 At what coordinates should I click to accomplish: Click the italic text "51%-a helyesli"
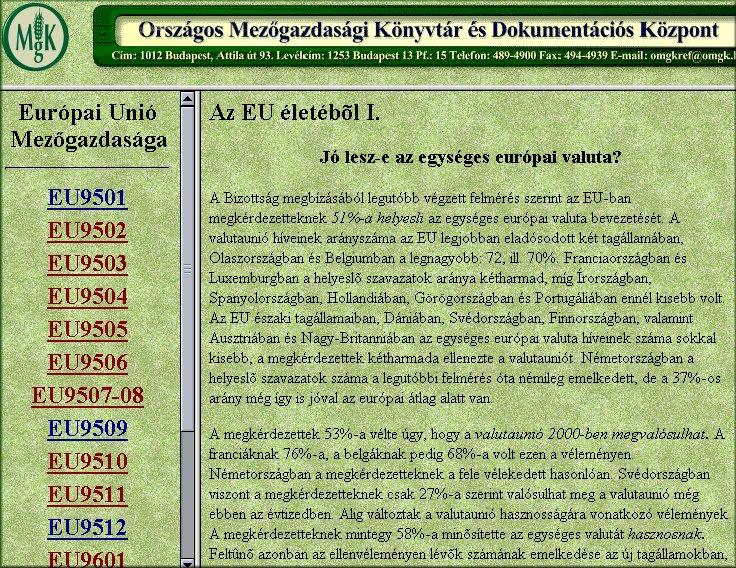tap(377, 218)
